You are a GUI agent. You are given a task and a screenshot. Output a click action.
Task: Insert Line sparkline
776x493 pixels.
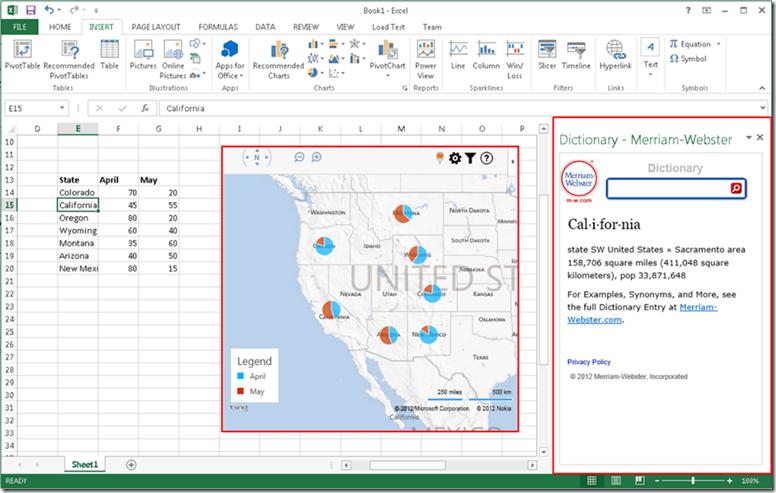(458, 54)
